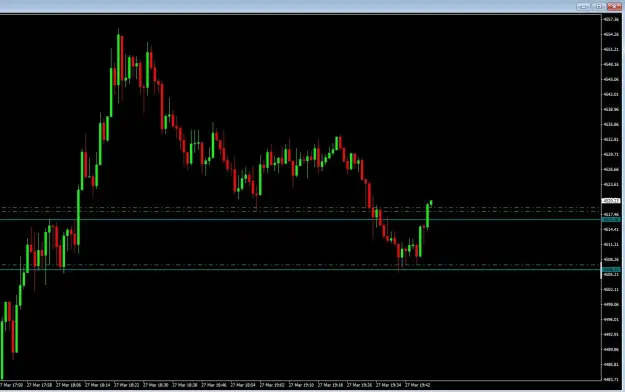The image size is (625, 392).
Task: Click the 4545.06 price label
Action: point(611,79)
